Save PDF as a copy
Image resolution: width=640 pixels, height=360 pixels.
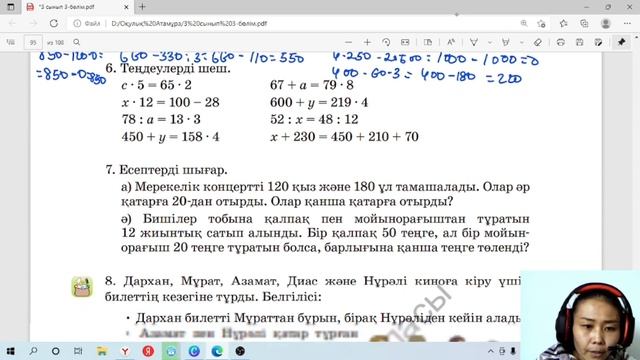[x=598, y=42]
